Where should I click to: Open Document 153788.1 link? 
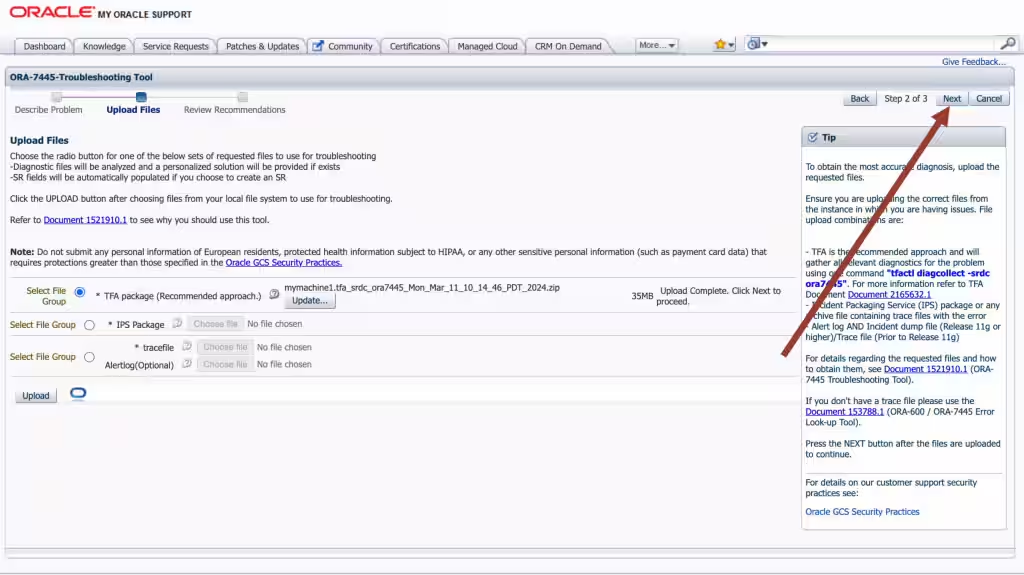click(844, 412)
